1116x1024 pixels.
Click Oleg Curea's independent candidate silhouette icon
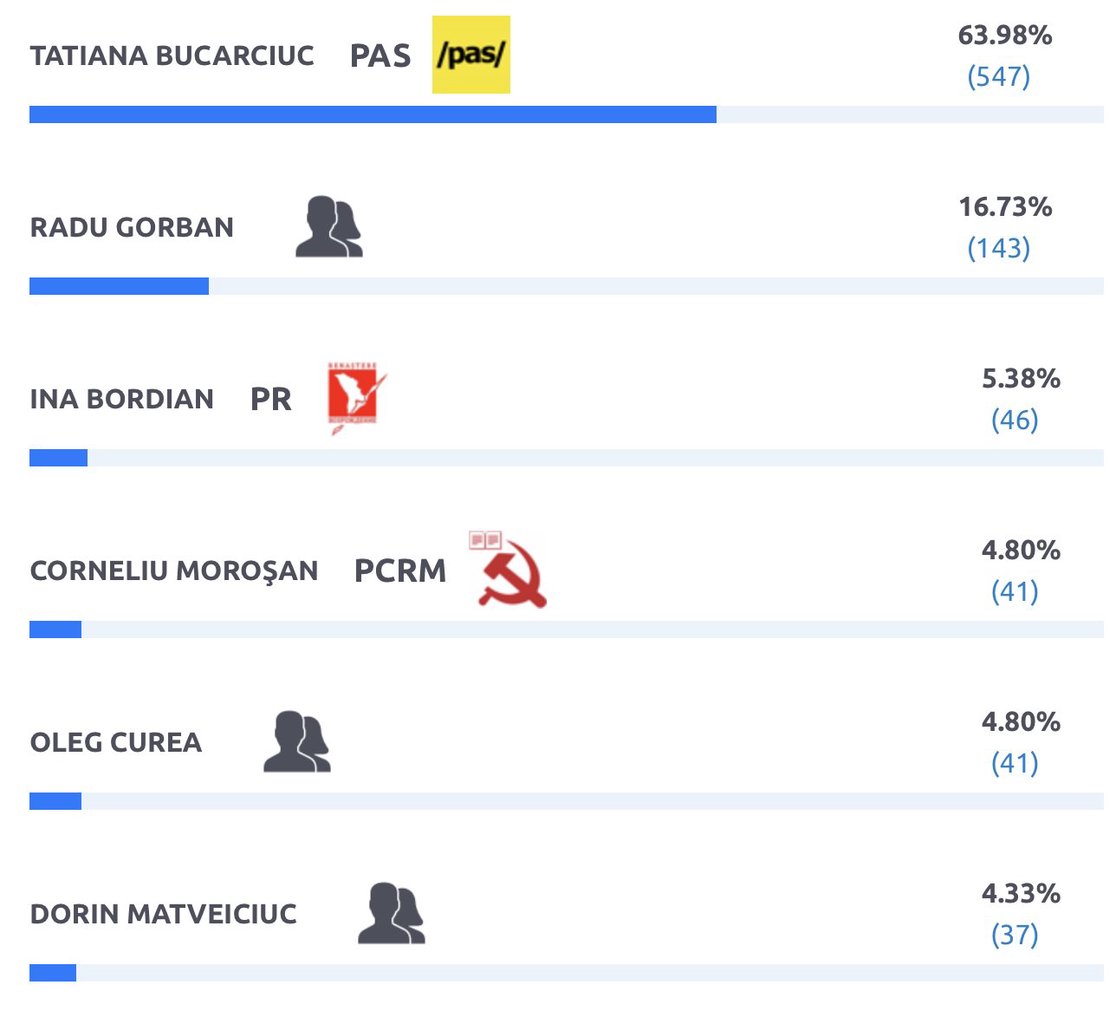pyautogui.click(x=297, y=741)
